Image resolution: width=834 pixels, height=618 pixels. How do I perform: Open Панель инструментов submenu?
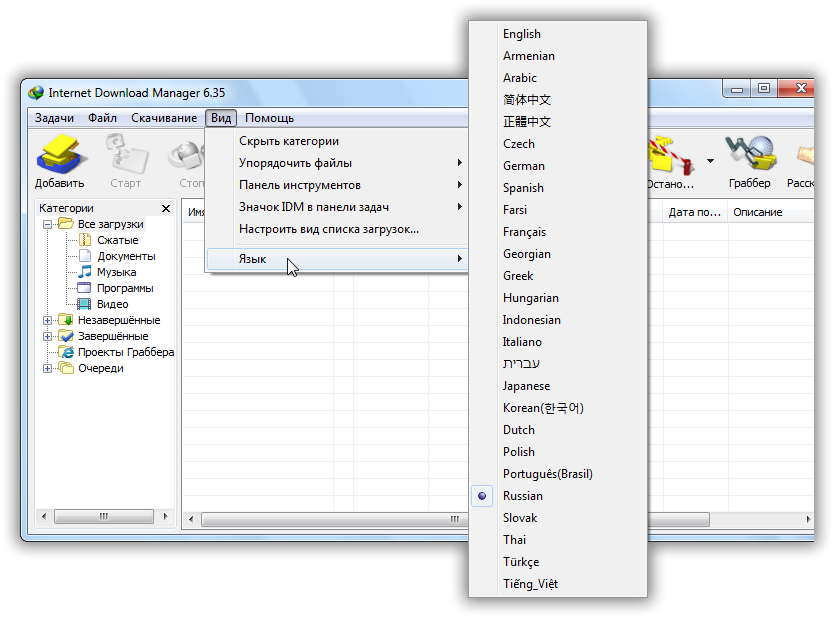337,185
